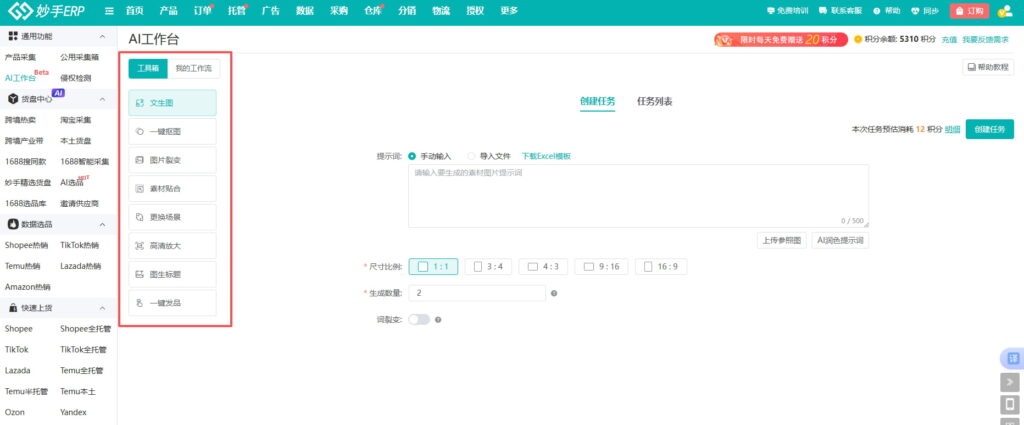Image resolution: width=1024 pixels, height=425 pixels.
Task: Click the 明细 link beside estimated points
Action: (953, 130)
